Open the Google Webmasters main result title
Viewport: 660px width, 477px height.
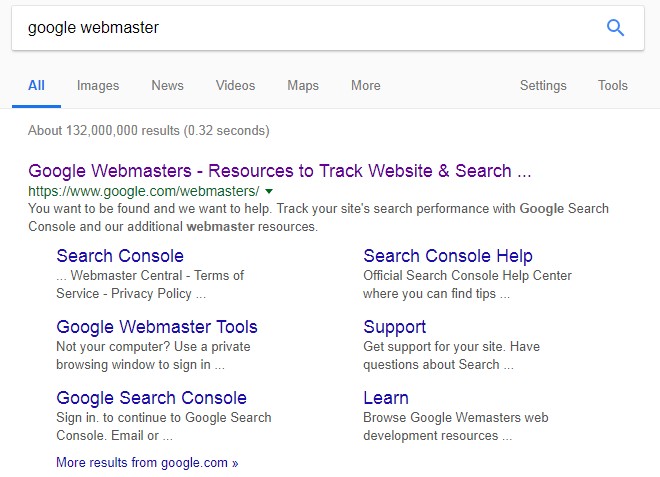[x=279, y=171]
